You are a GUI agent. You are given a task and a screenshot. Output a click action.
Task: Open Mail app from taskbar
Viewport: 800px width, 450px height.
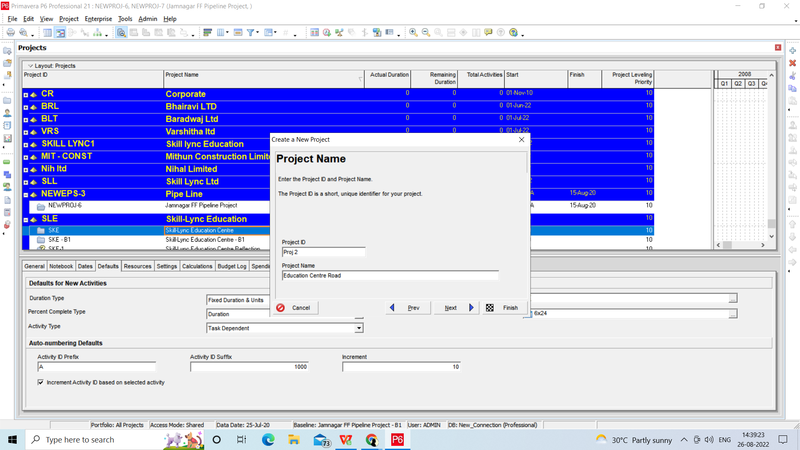point(321,439)
